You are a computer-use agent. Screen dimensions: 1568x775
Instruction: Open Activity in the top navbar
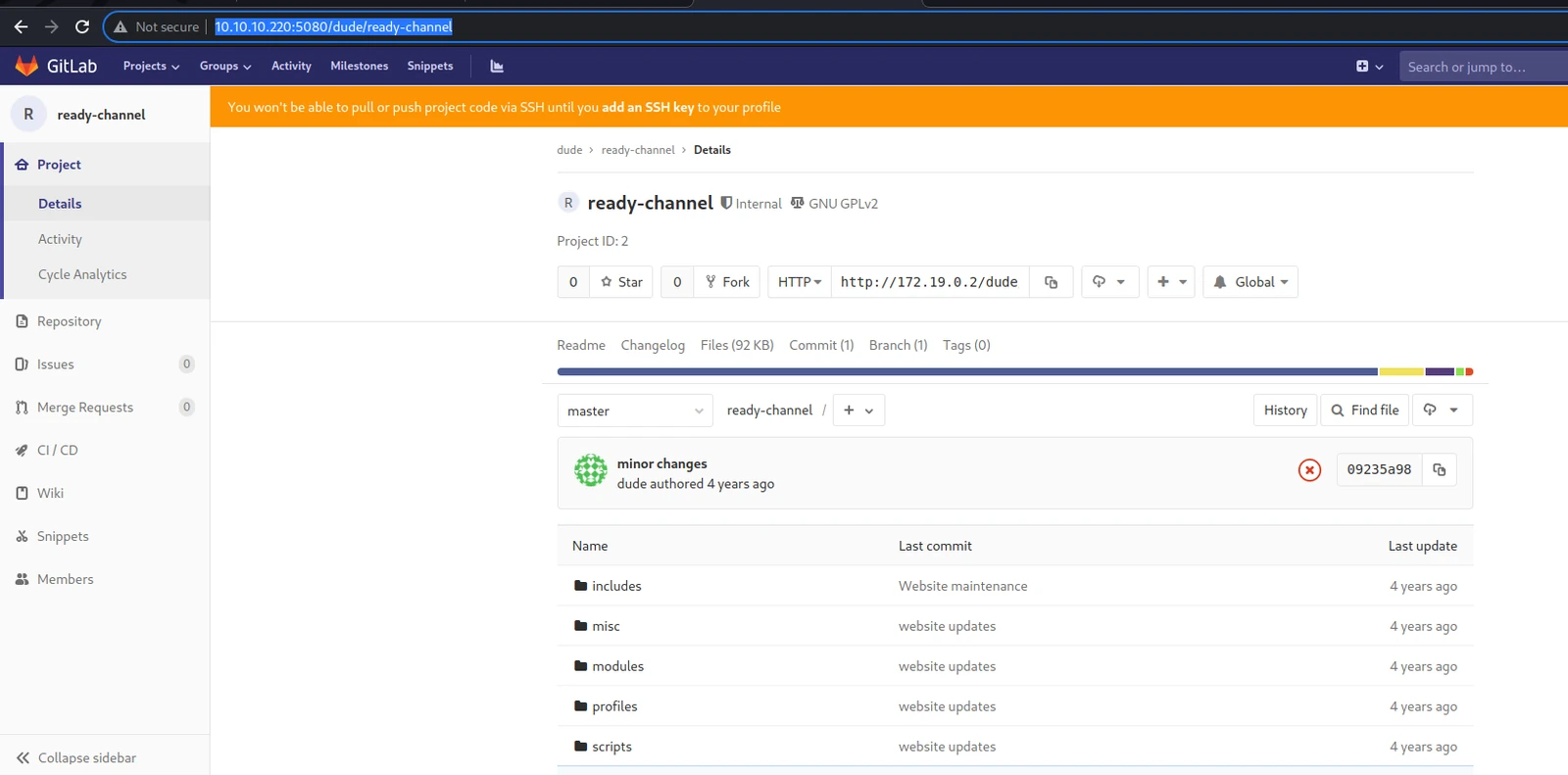[291, 66]
